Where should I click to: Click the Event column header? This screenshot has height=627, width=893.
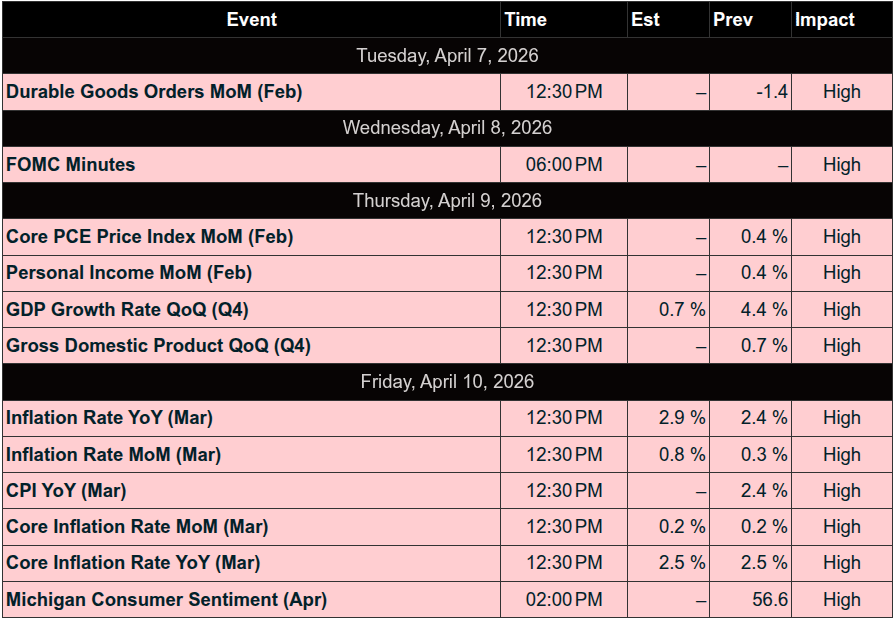tap(252, 19)
